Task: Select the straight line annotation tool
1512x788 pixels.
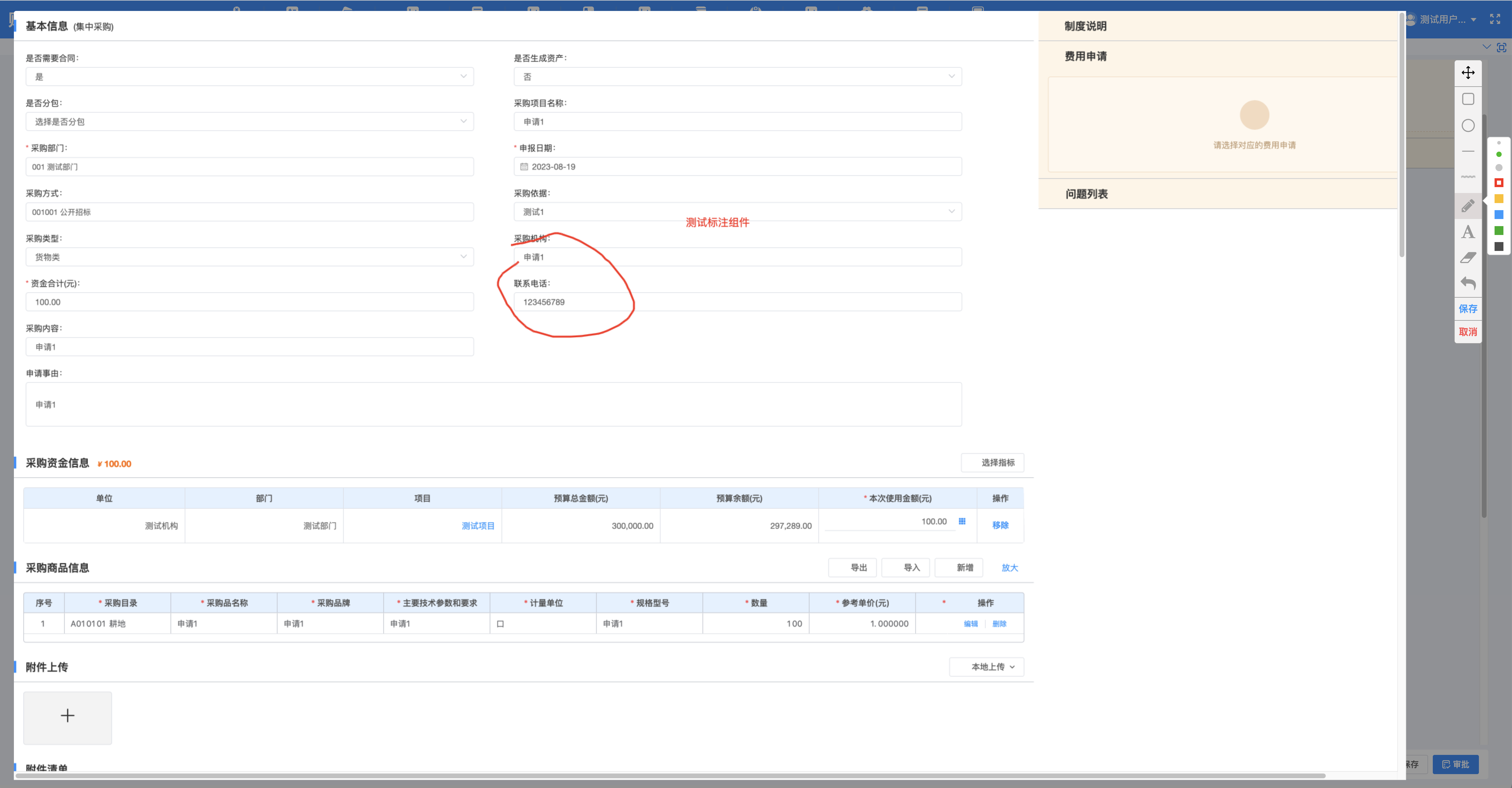Action: 1467,152
